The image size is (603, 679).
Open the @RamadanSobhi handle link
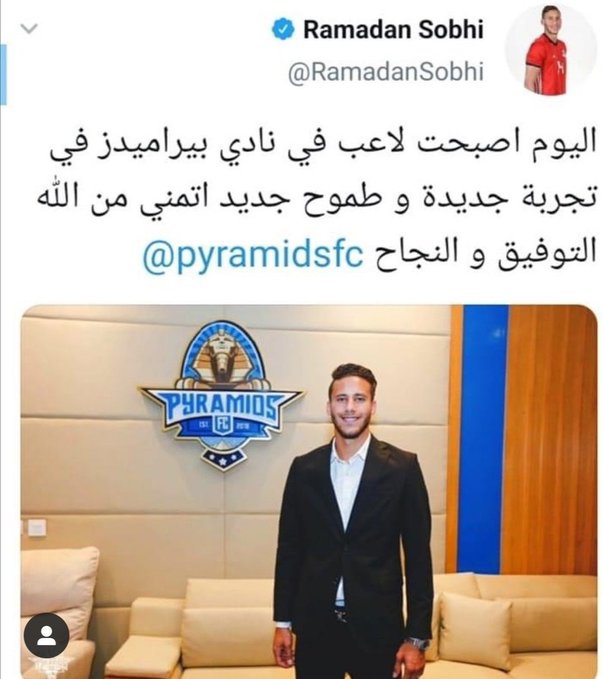(x=386, y=72)
